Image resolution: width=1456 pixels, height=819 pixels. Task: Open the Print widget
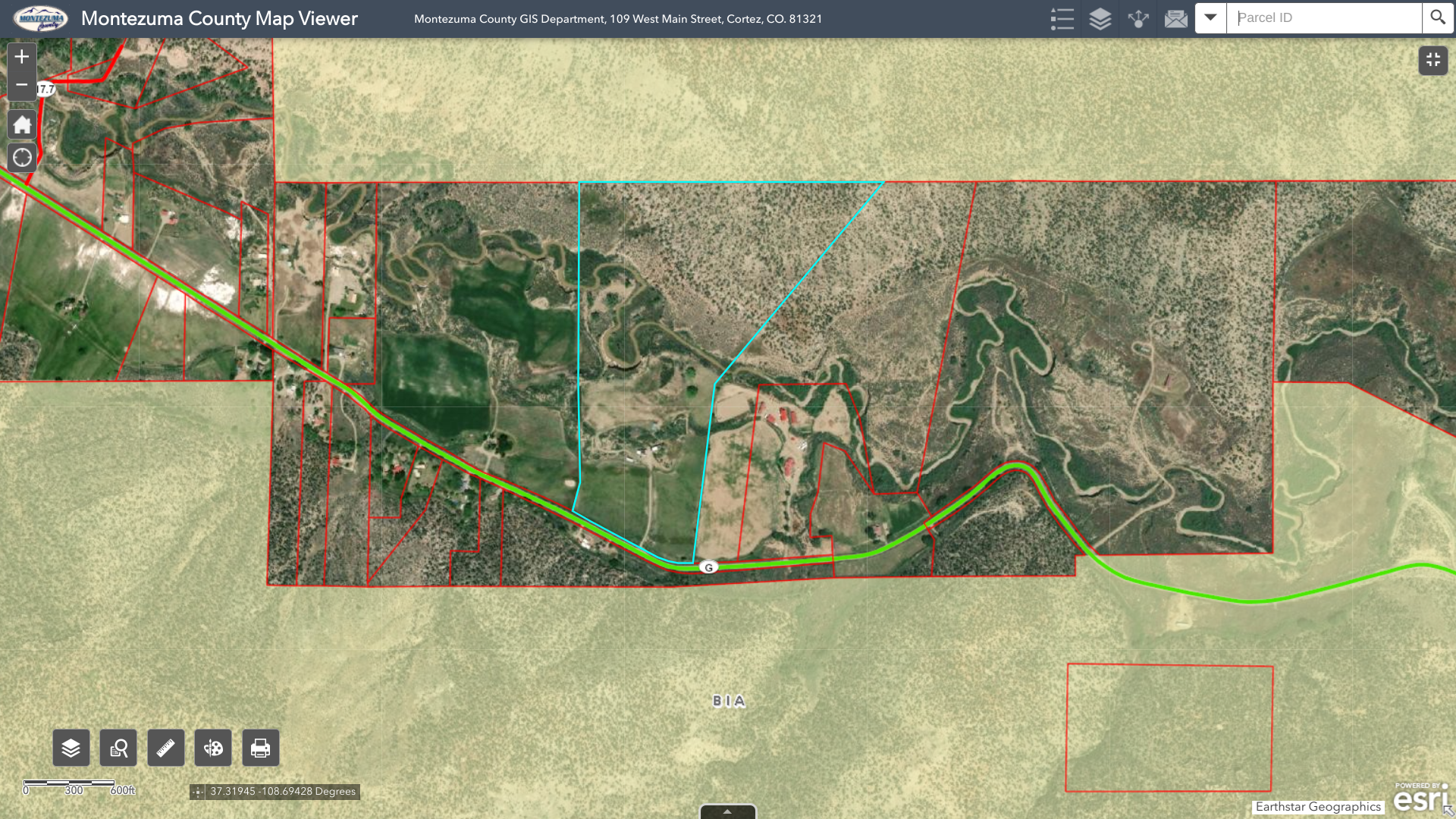(x=260, y=748)
